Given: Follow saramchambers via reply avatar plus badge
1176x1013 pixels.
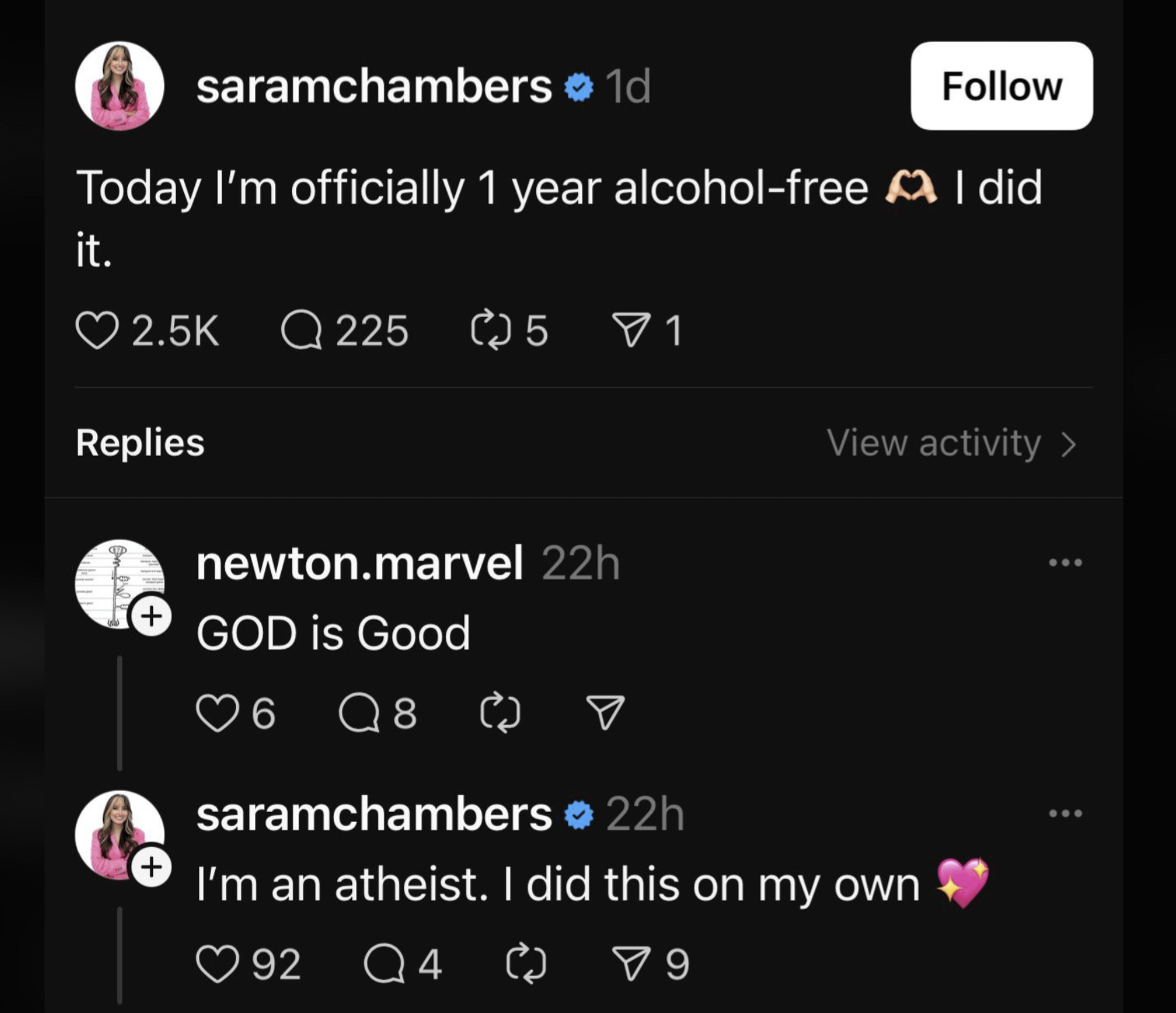Looking at the screenshot, I should [151, 866].
